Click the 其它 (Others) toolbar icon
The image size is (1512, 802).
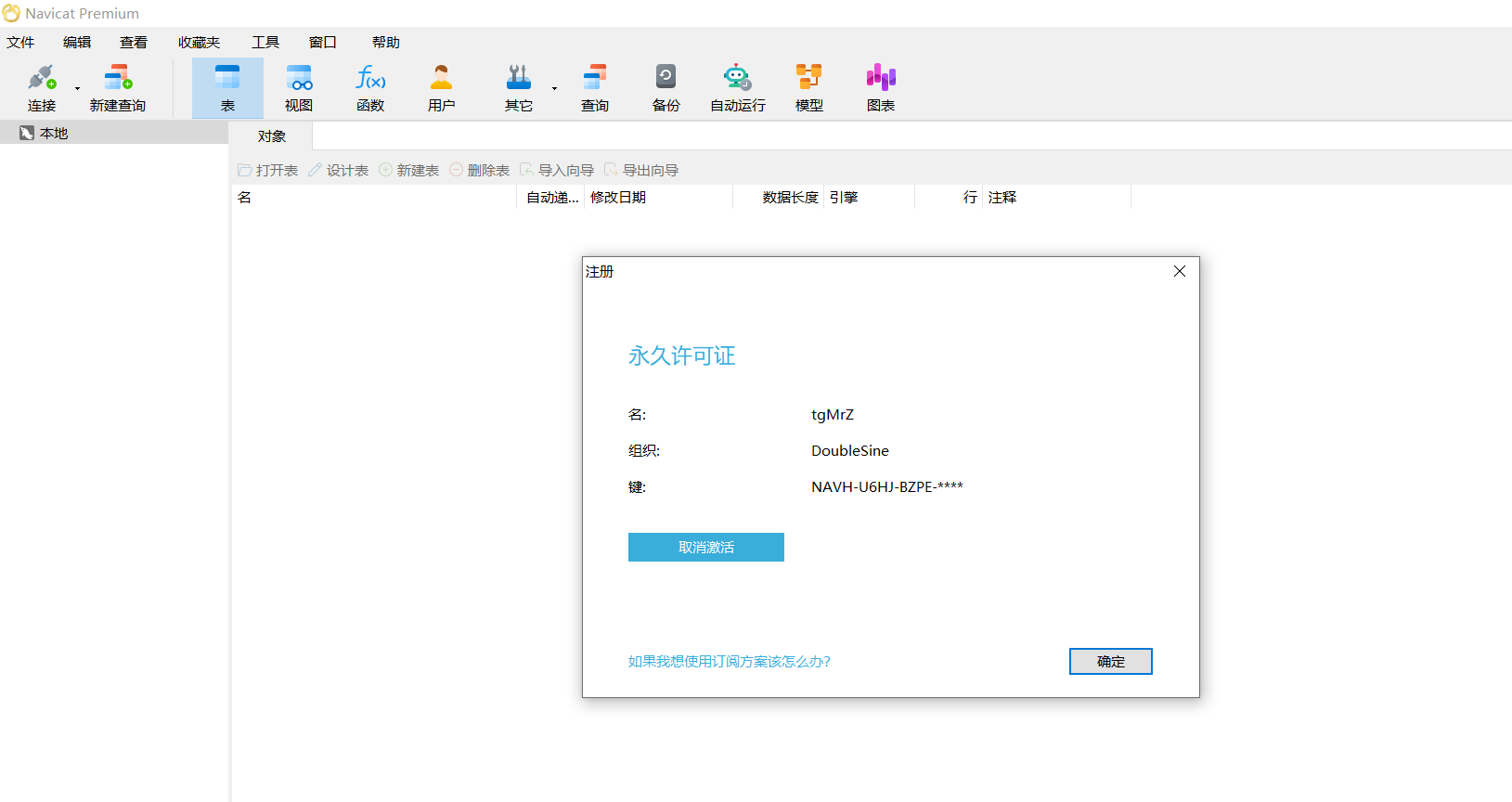coord(519,88)
